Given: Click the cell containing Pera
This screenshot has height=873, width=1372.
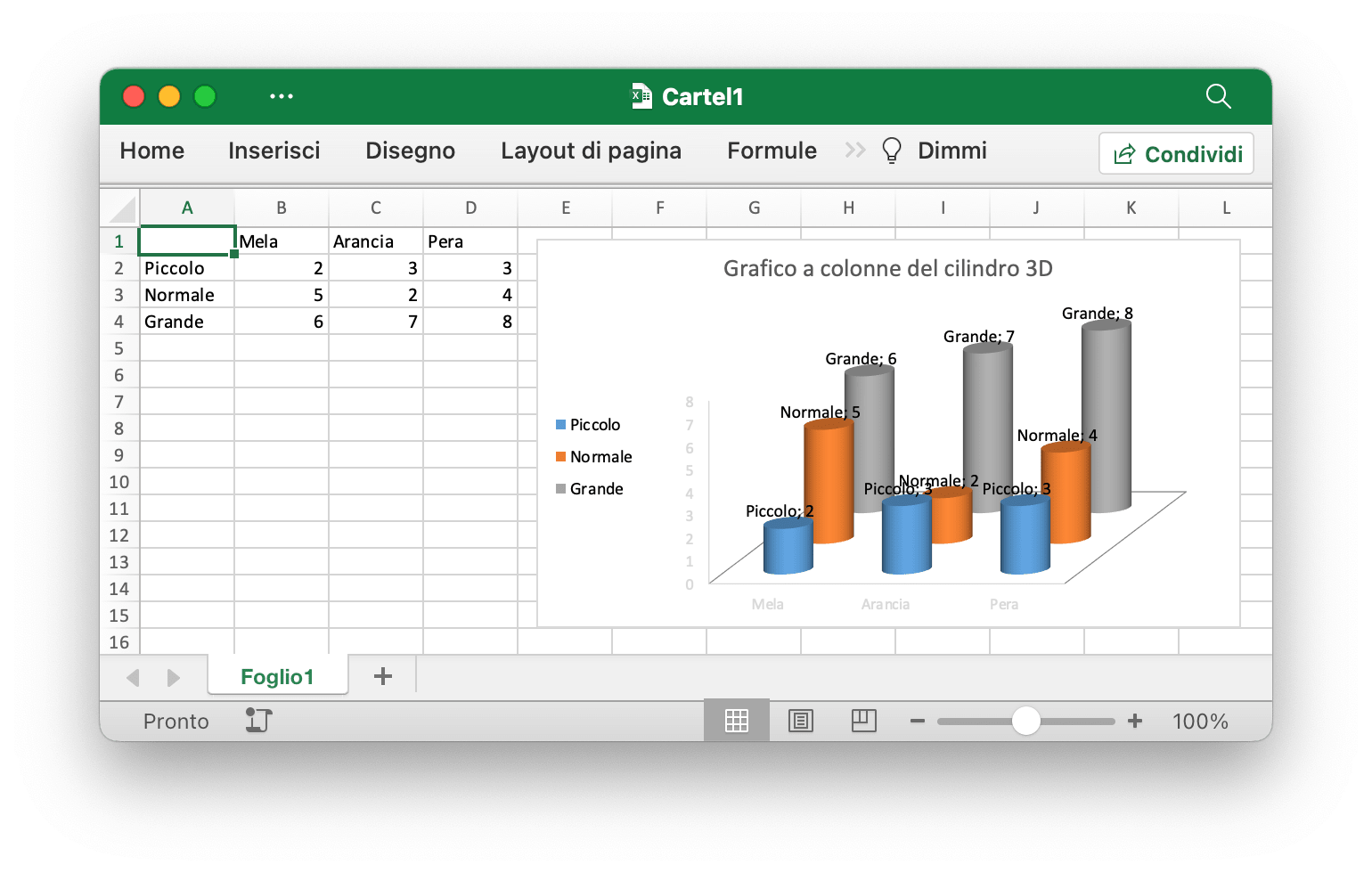Looking at the screenshot, I should [470, 241].
